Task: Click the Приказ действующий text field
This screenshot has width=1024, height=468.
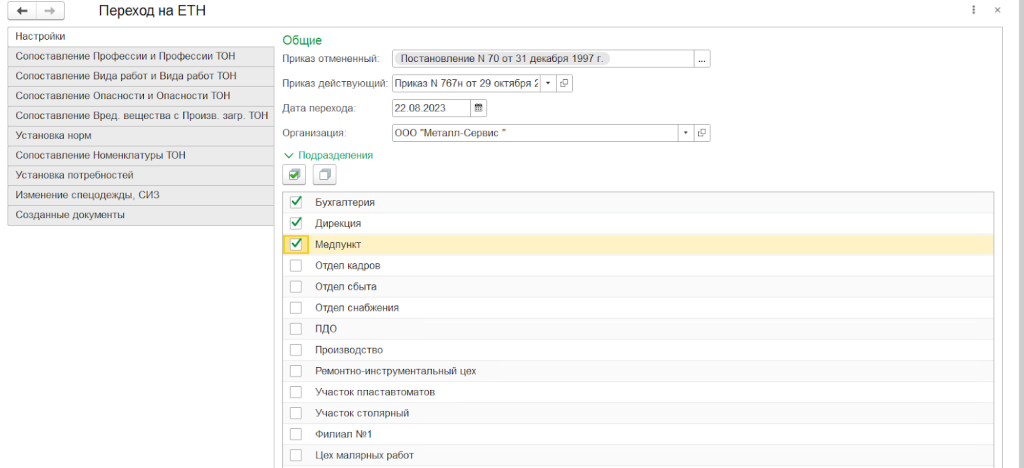Action: point(466,84)
